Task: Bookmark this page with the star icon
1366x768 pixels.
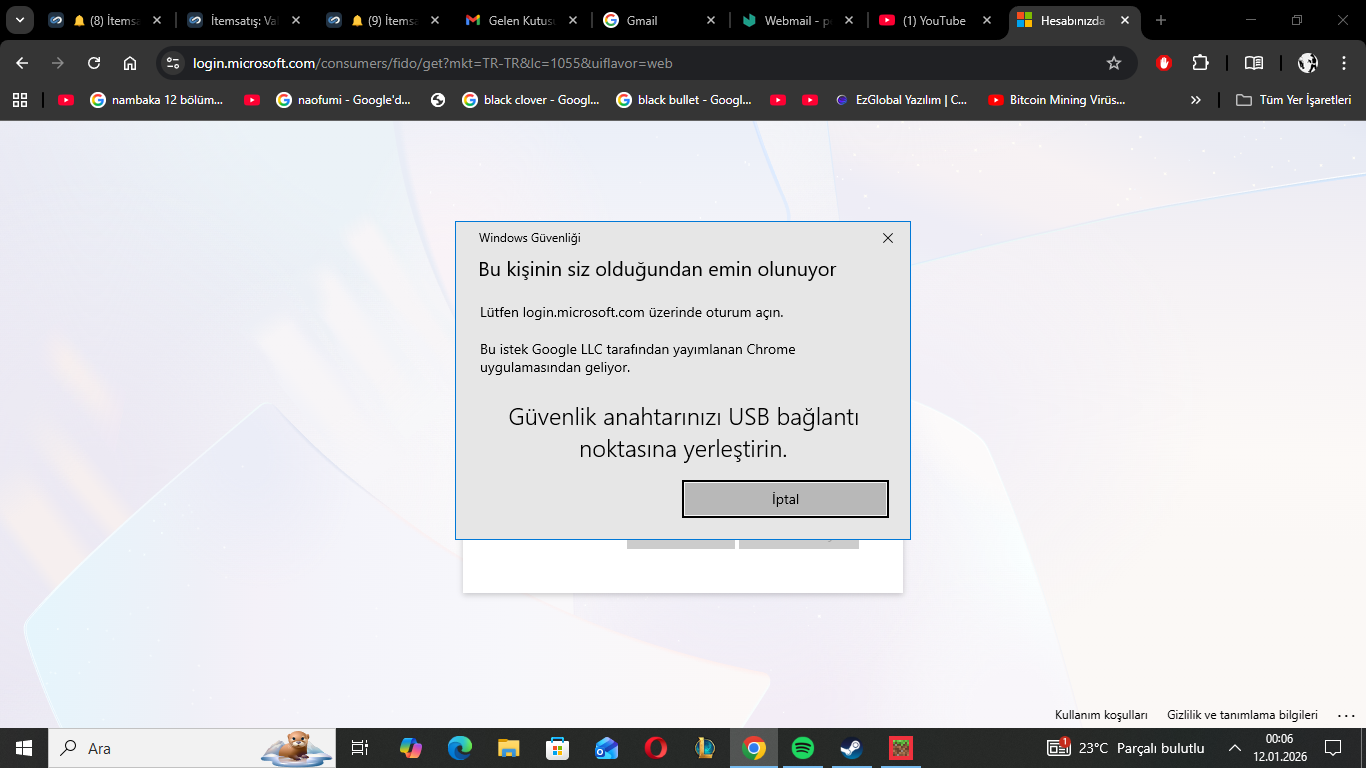Action: pos(1114,63)
